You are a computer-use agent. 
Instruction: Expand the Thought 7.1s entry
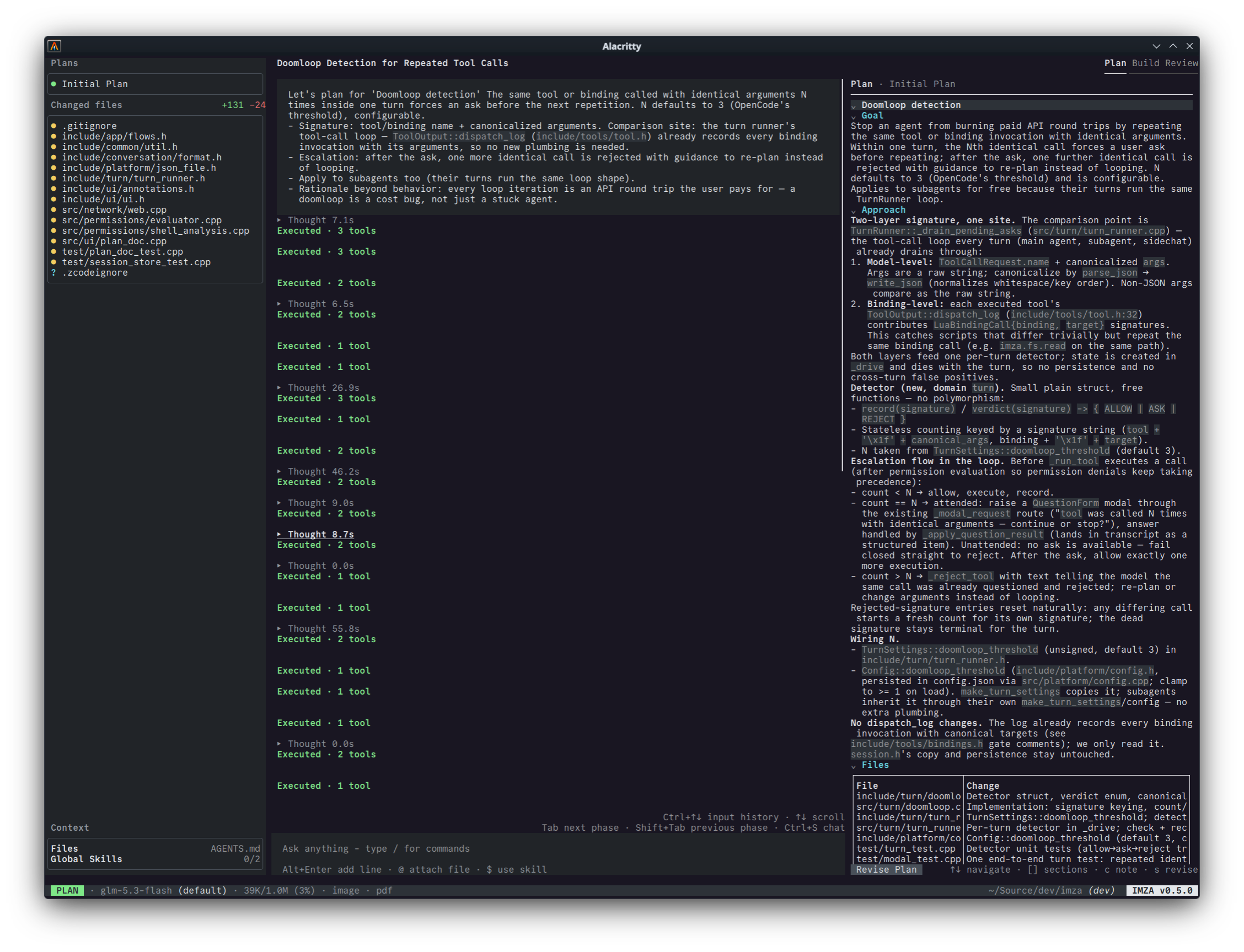tap(315, 220)
